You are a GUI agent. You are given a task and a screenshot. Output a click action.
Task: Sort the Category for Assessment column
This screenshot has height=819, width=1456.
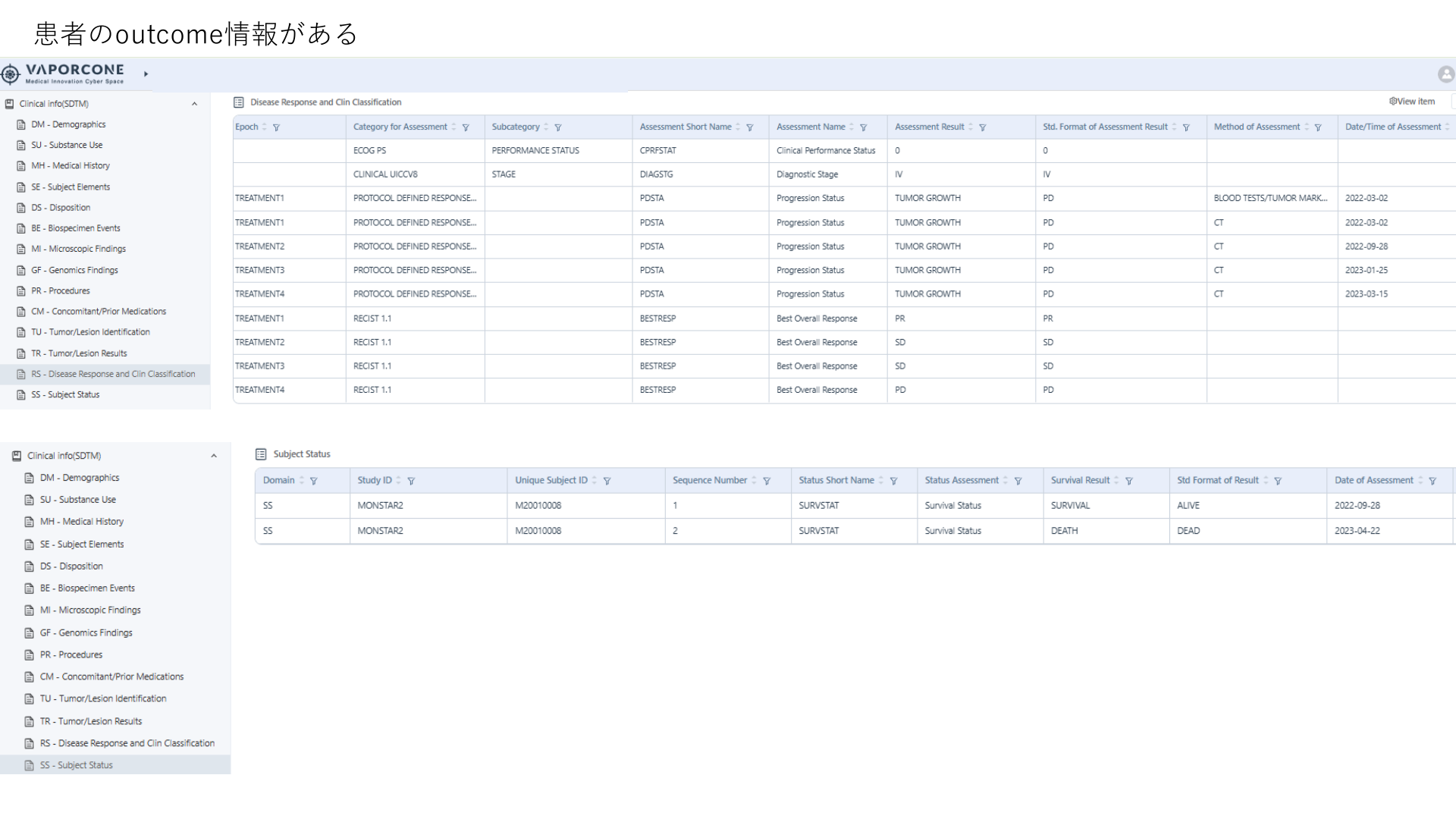pyautogui.click(x=454, y=127)
